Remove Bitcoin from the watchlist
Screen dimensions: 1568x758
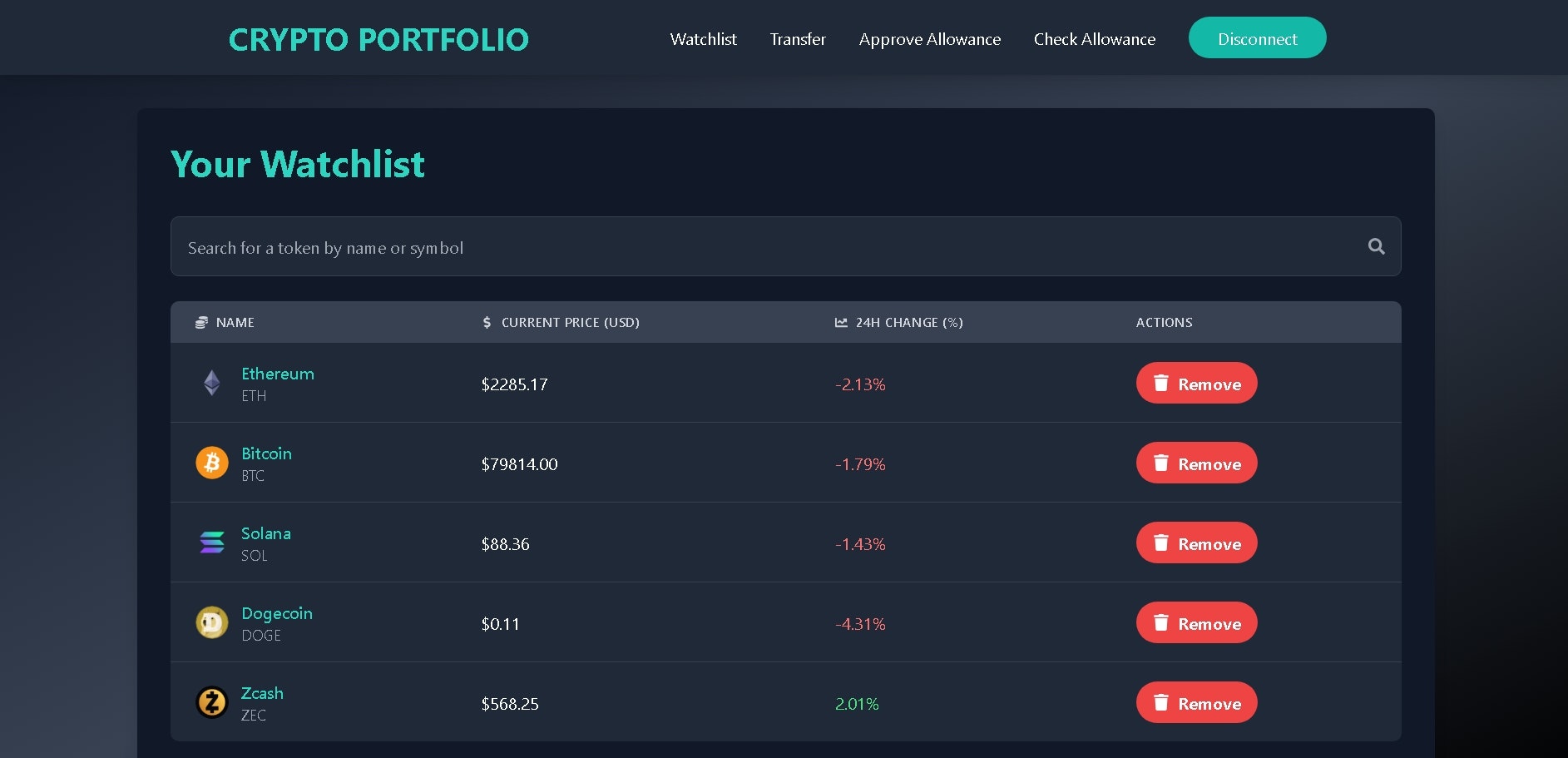click(x=1197, y=463)
